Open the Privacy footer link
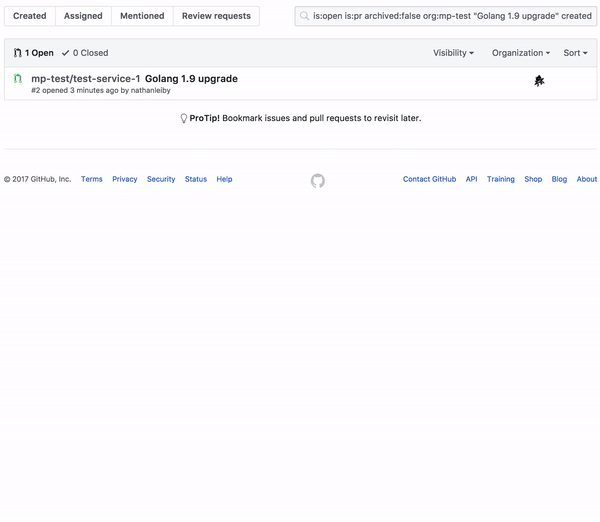600x522 pixels. click(x=125, y=179)
